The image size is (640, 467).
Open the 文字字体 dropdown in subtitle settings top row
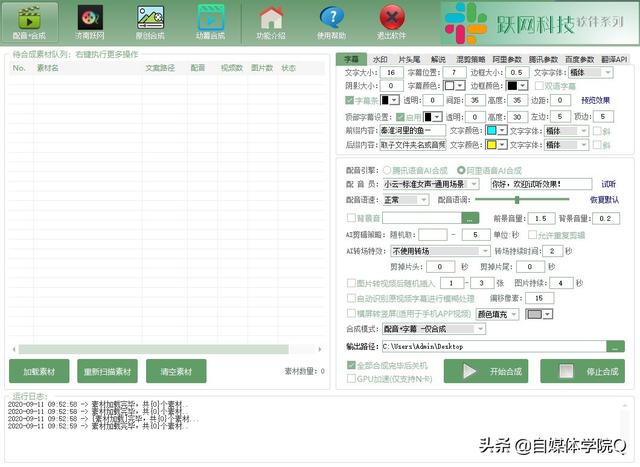pyautogui.click(x=591, y=73)
